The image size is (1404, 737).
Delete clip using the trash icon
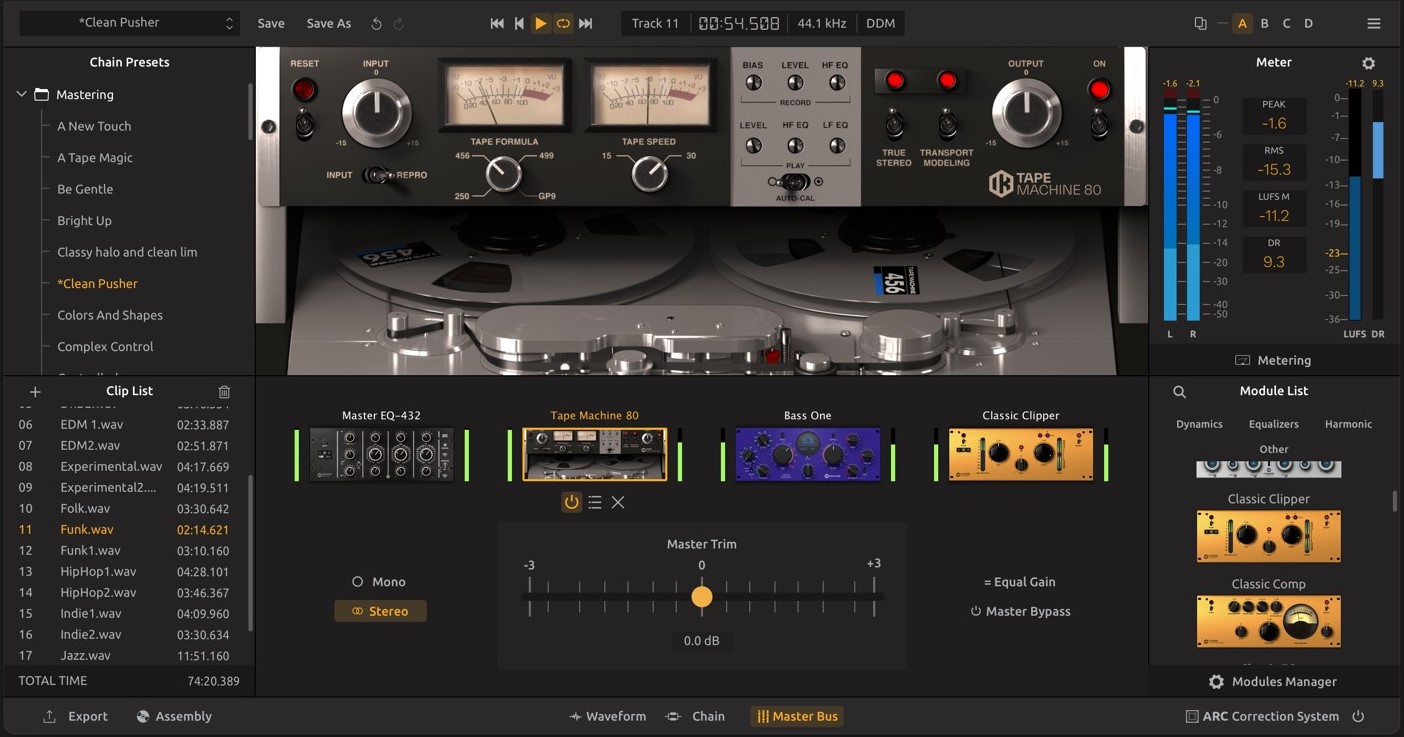pyautogui.click(x=224, y=392)
